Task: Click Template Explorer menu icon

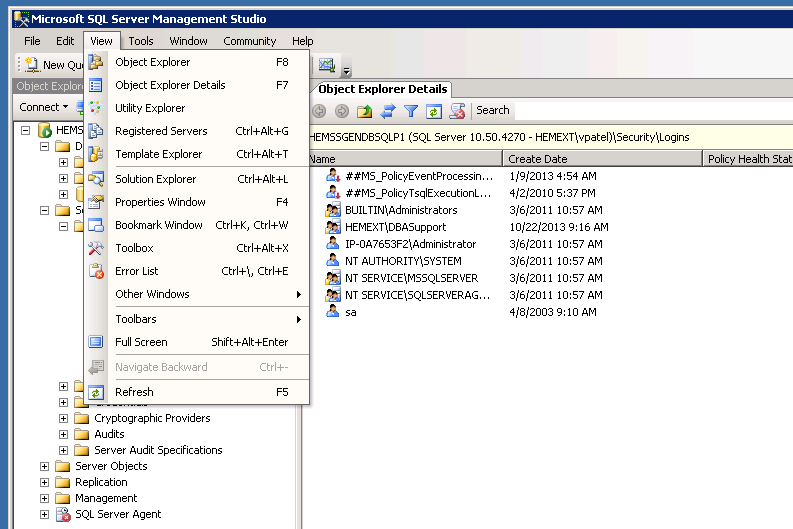Action: (x=96, y=154)
